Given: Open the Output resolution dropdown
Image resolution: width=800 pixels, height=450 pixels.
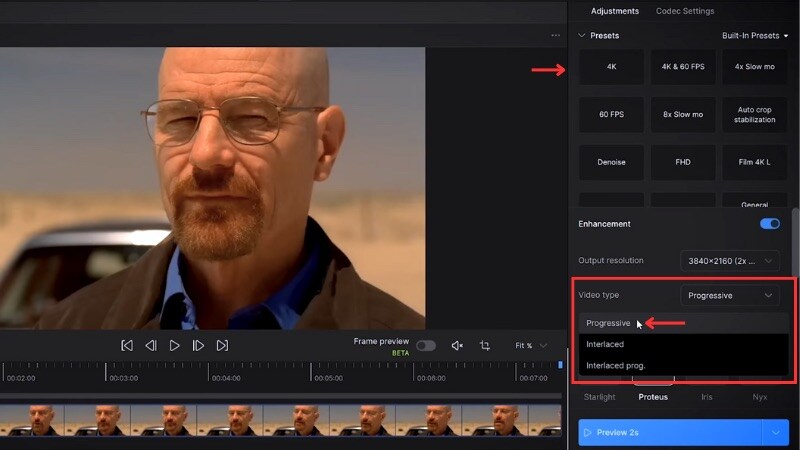Looking at the screenshot, I should point(730,261).
